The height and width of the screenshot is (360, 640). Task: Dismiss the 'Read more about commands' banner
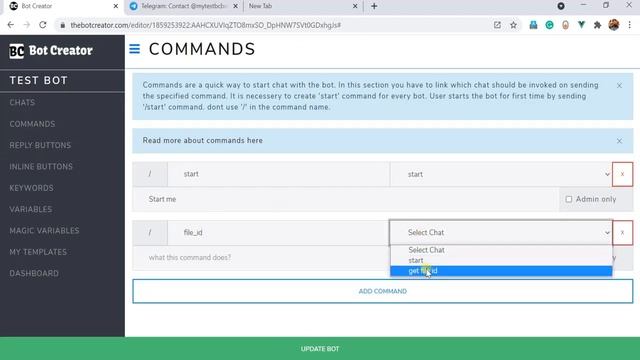(x=619, y=141)
